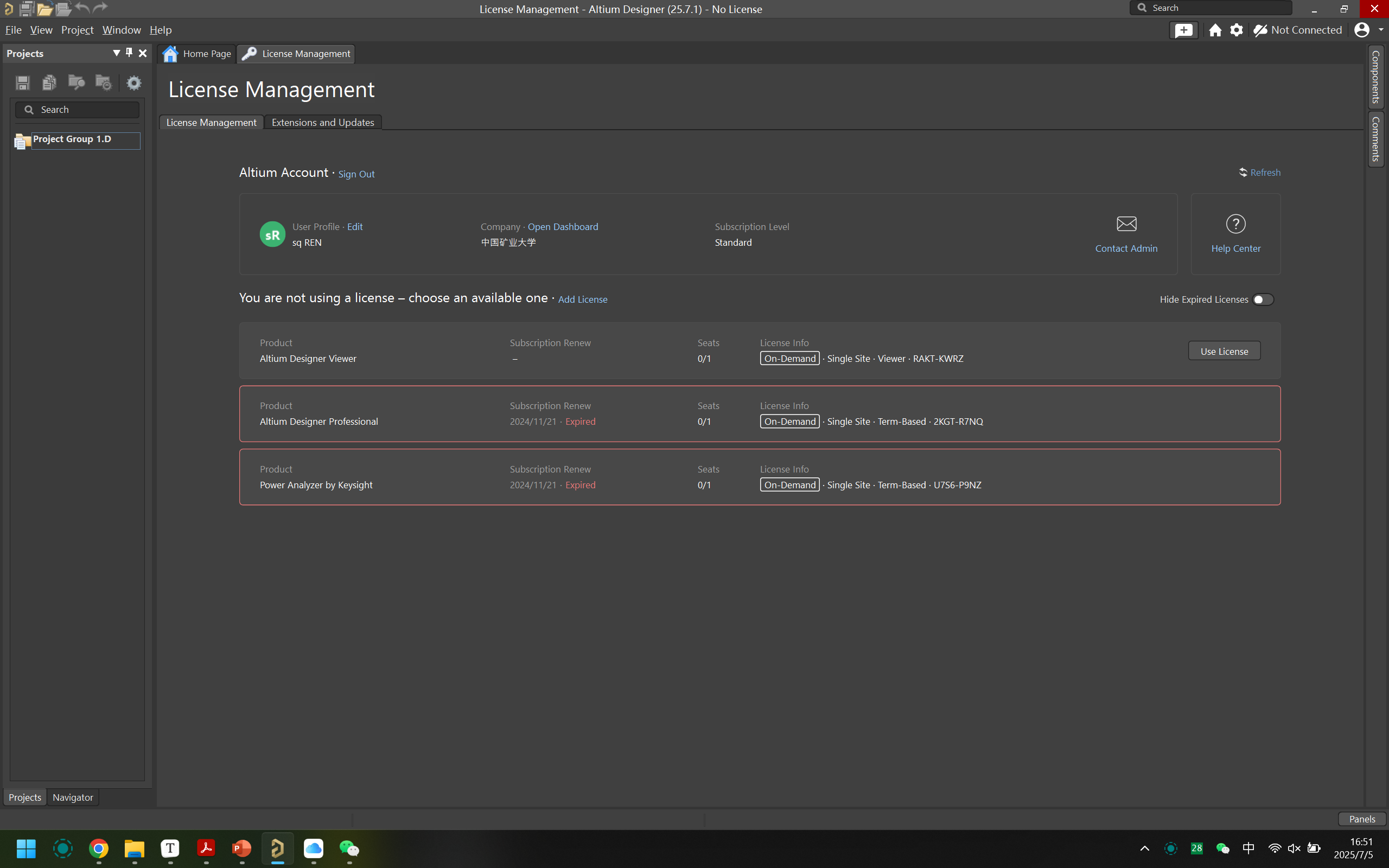Click the open folder icon in title bar
This screenshot has width=1389, height=868.
(45, 9)
